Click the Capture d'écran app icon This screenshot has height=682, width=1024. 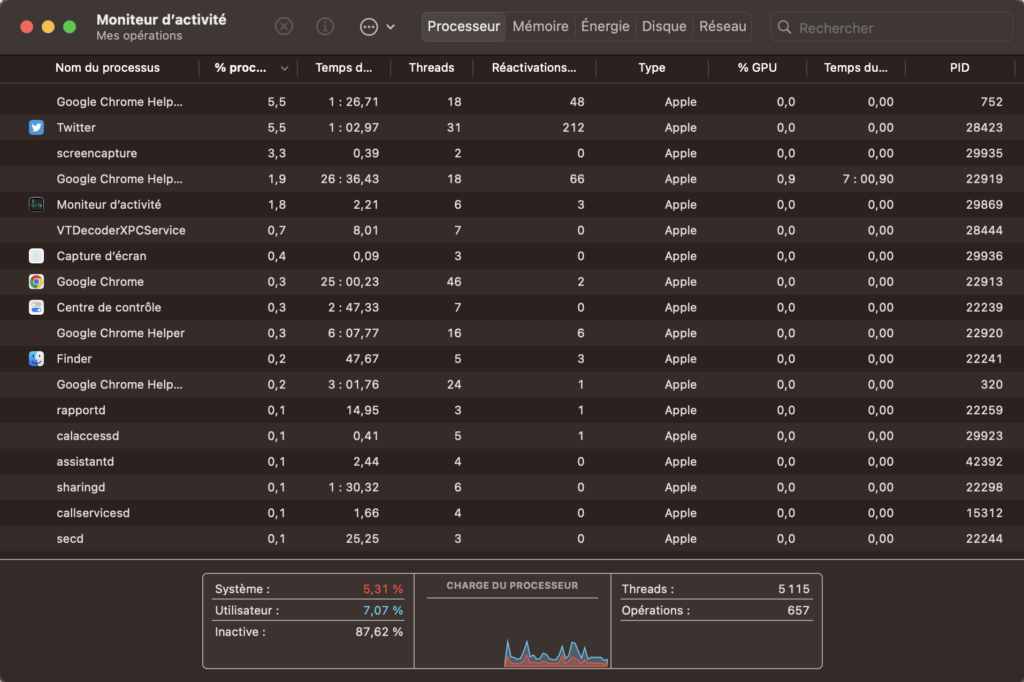coord(37,256)
